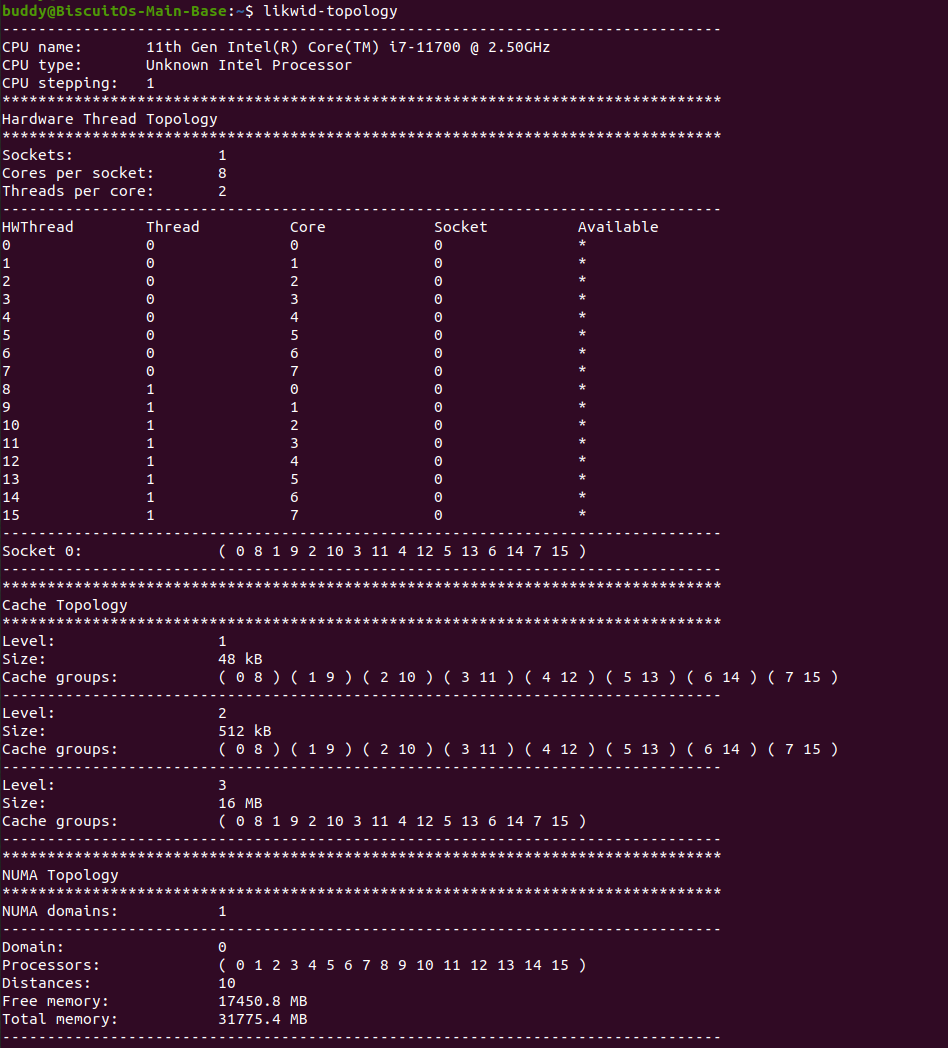Click the Available column header

point(618,227)
